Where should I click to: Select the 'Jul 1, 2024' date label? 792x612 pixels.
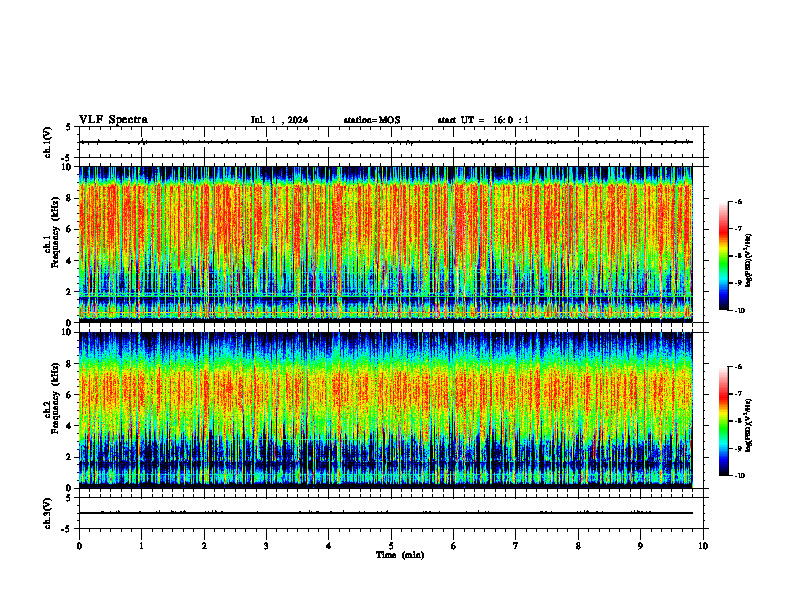(279, 120)
